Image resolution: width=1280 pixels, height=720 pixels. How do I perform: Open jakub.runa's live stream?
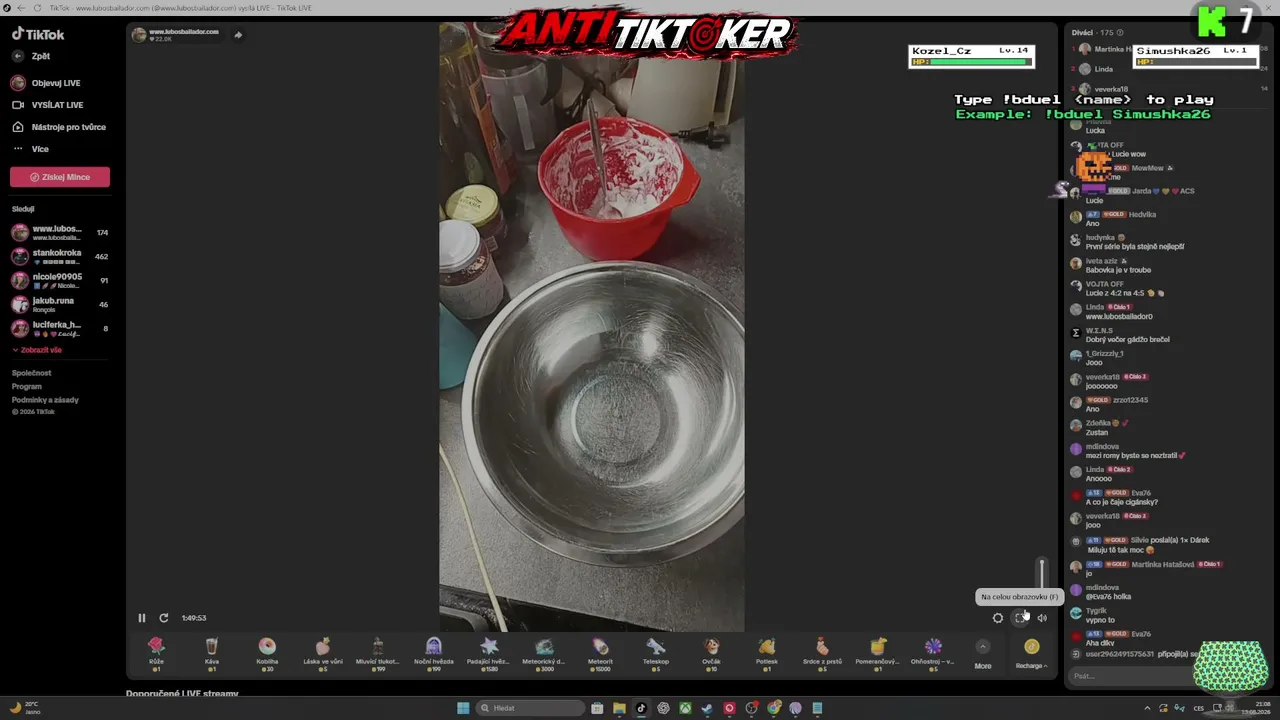pos(60,304)
